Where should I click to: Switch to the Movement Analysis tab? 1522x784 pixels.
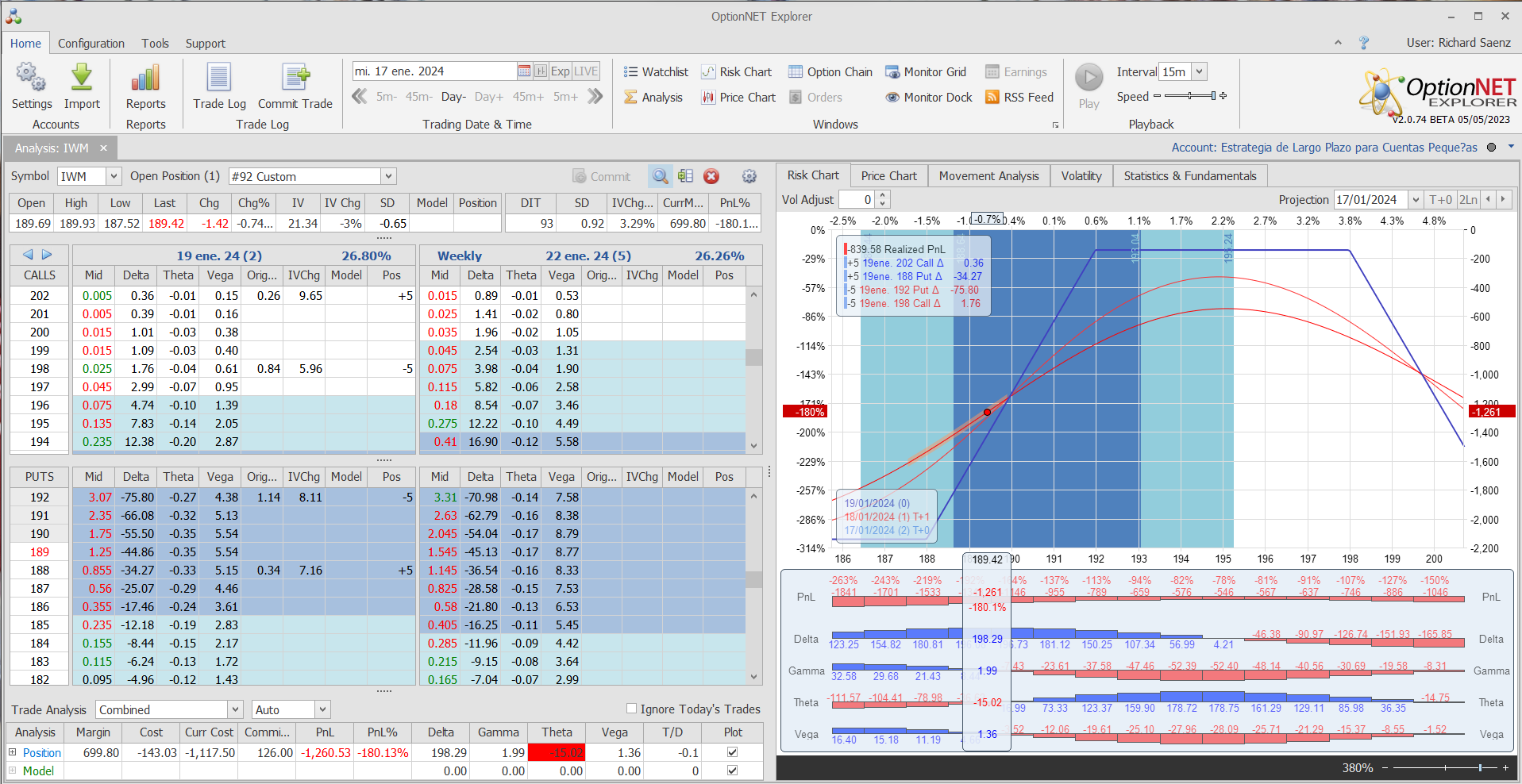(988, 176)
